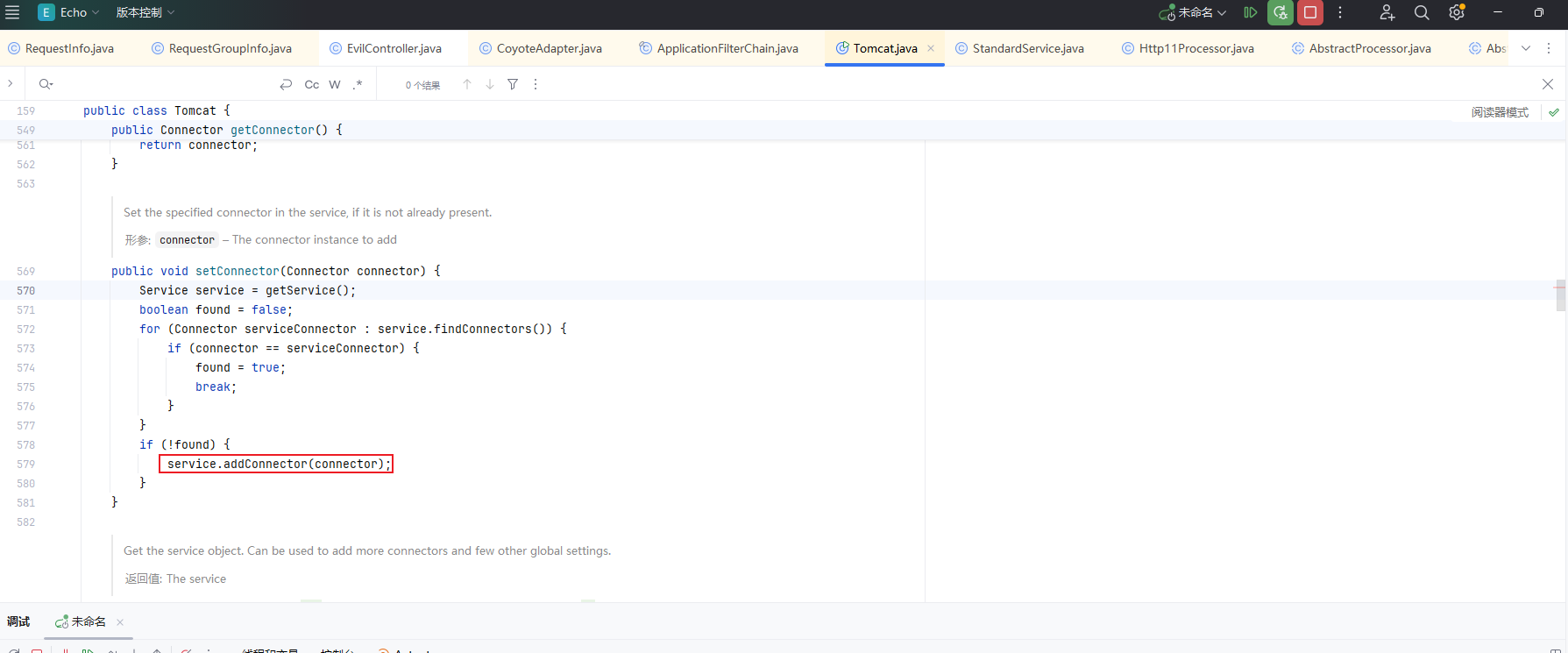The image size is (1568, 653).
Task: Click the setConnector method name
Action: (237, 271)
